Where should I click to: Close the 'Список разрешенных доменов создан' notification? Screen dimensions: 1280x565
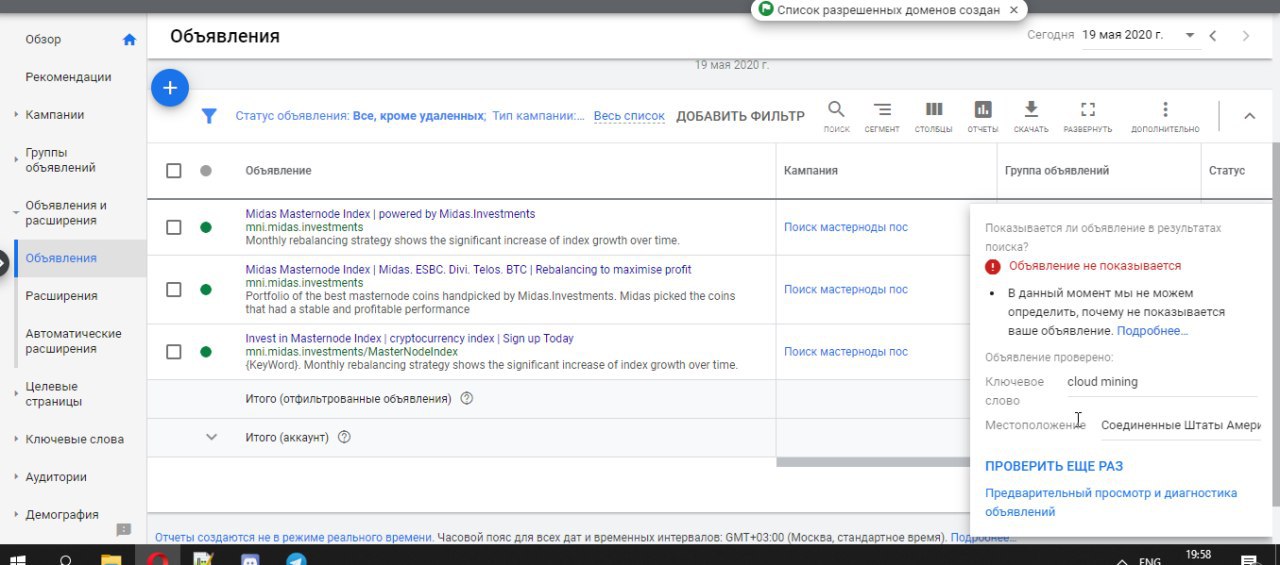[1014, 10]
